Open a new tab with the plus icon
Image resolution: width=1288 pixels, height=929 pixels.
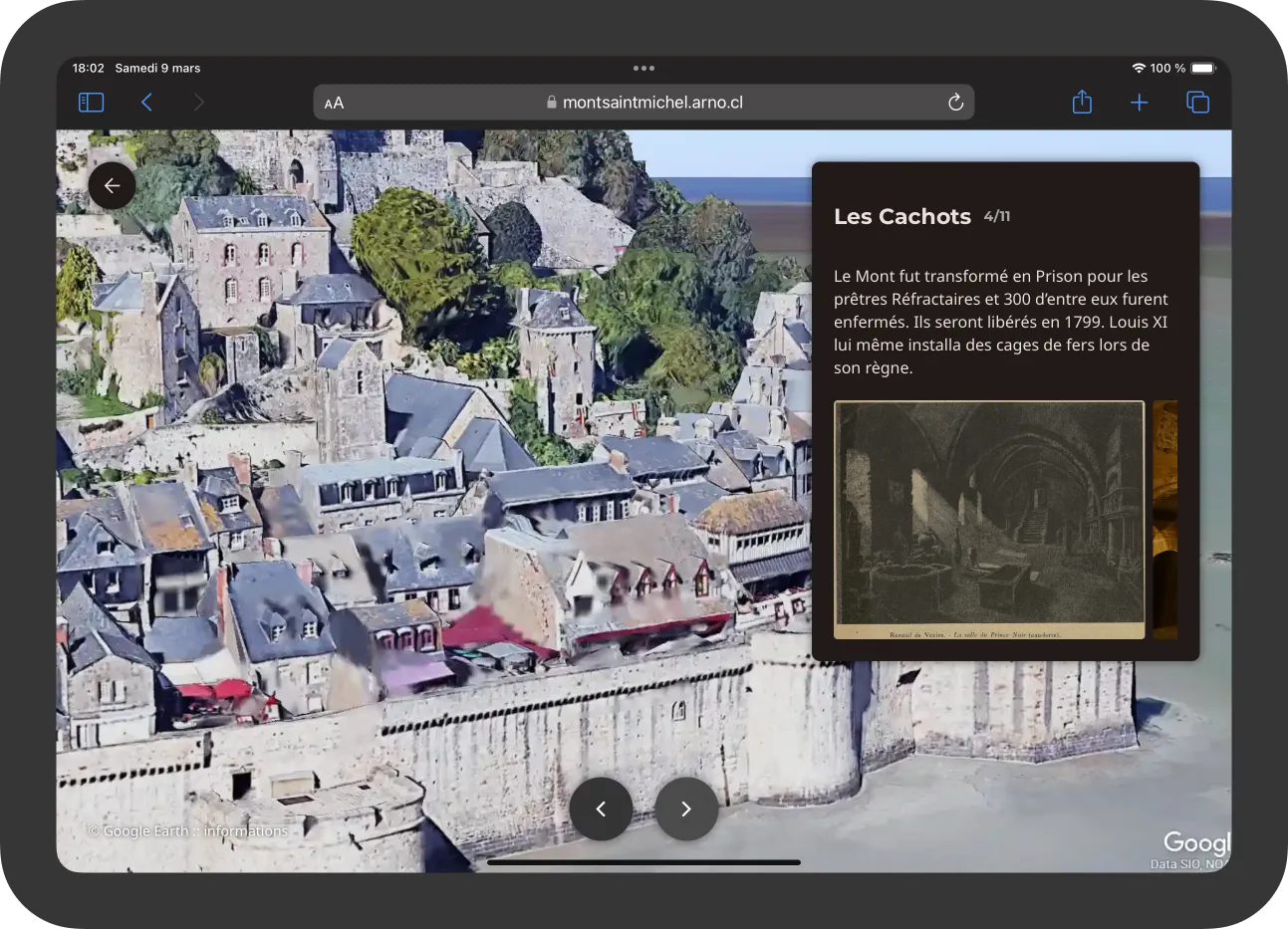click(x=1140, y=103)
